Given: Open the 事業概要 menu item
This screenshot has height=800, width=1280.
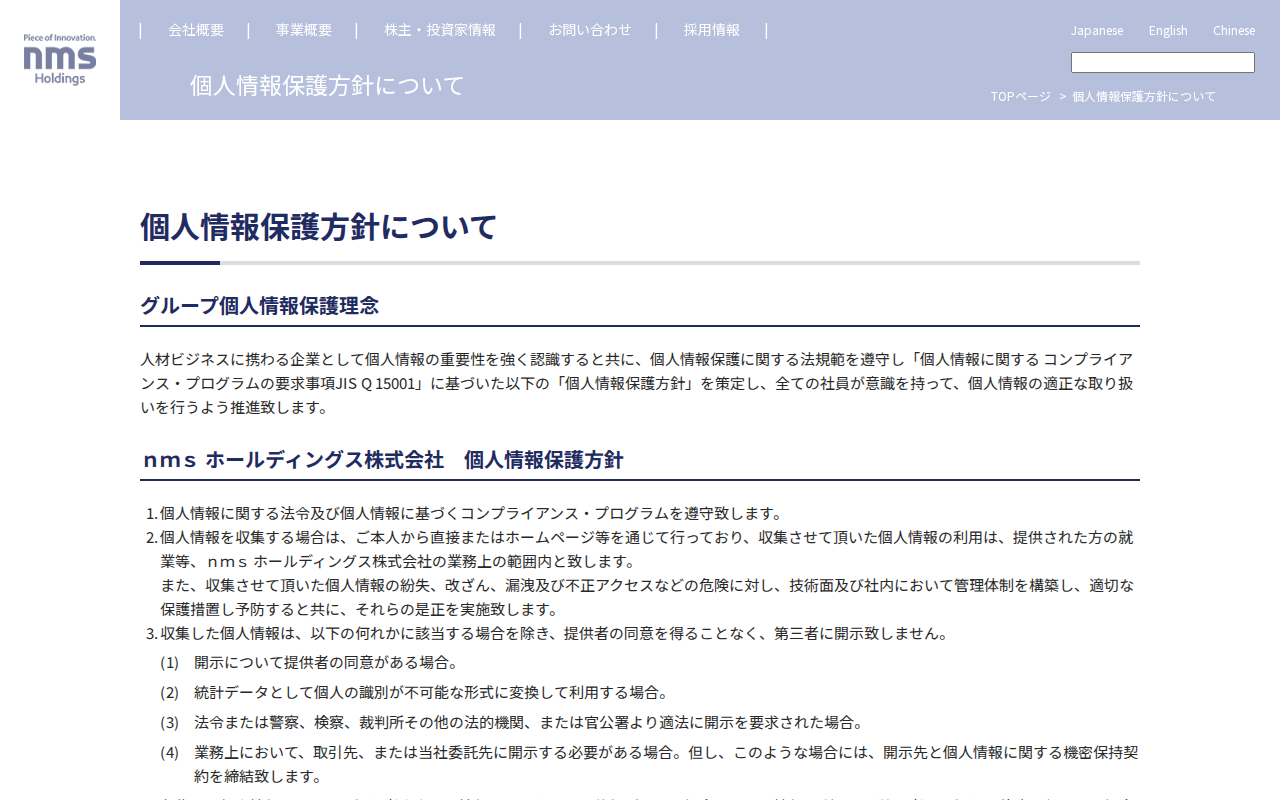Looking at the screenshot, I should tap(304, 30).
